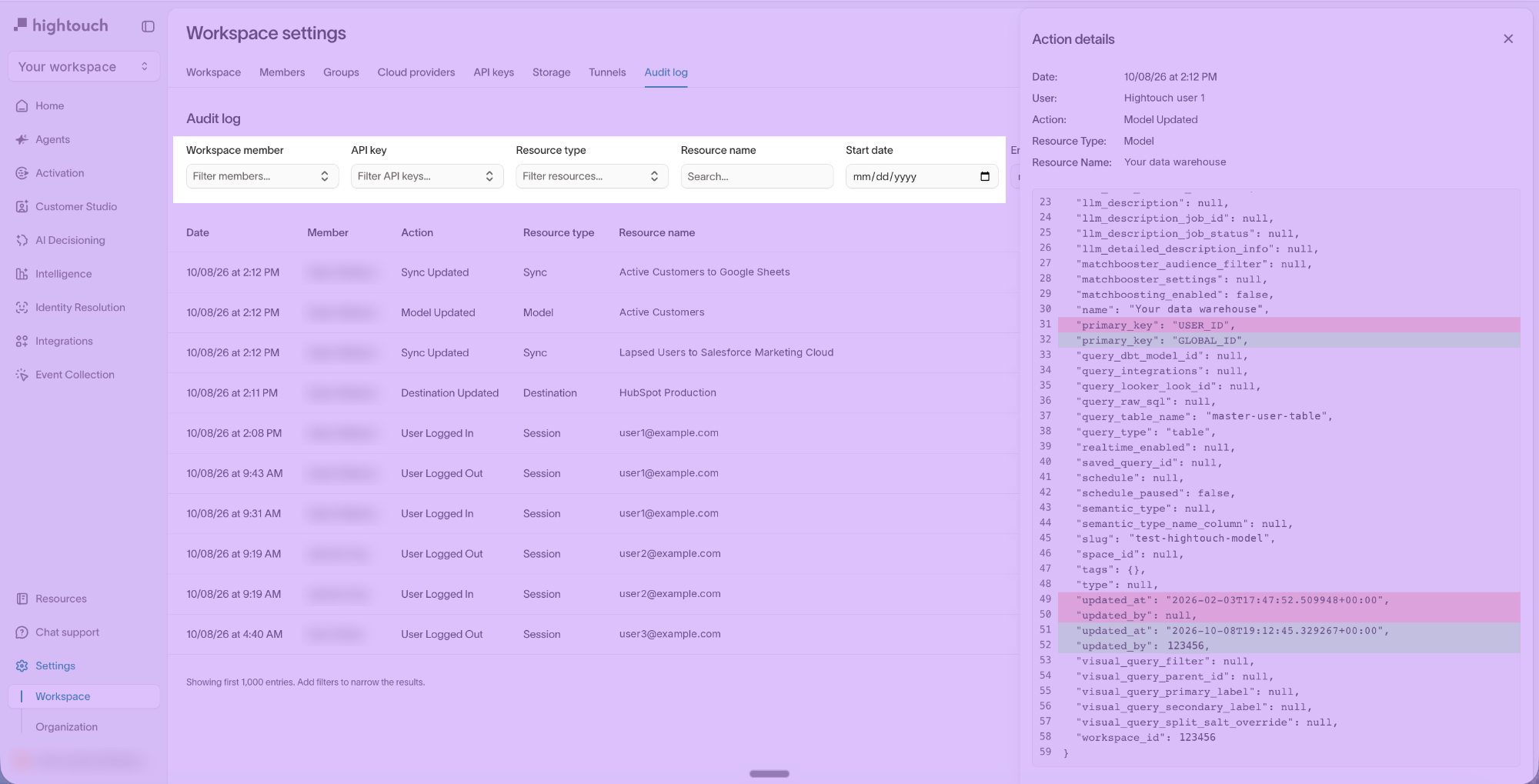Click the slug test-hightouch-model line
Image resolution: width=1539 pixels, height=784 pixels.
point(1175,539)
